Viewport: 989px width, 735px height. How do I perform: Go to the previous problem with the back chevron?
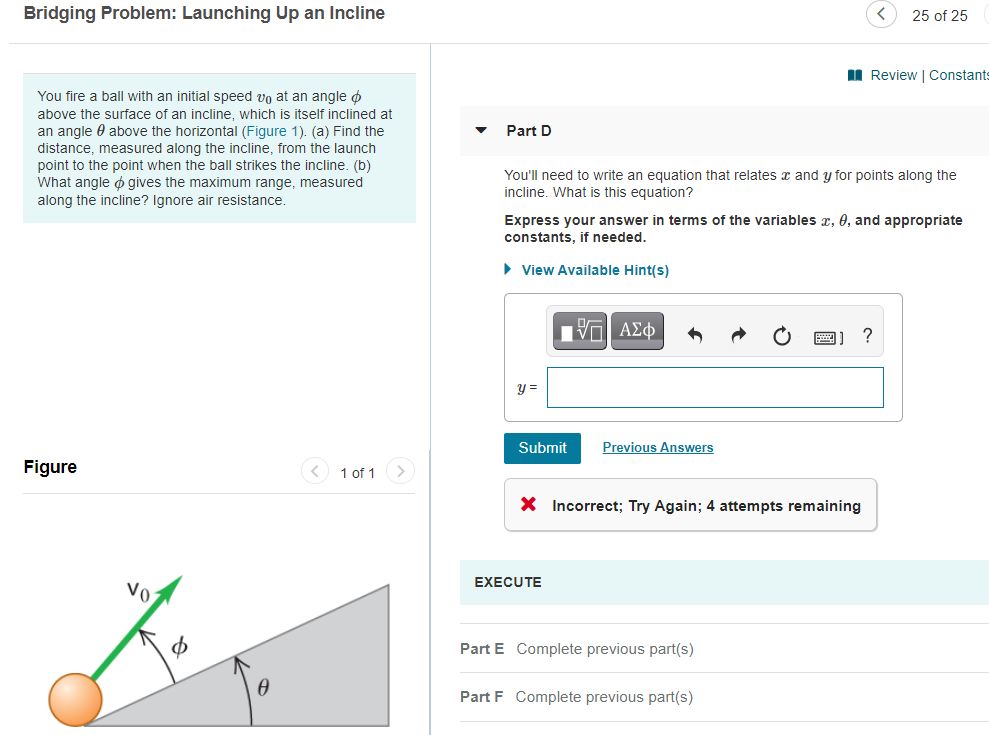pos(880,14)
